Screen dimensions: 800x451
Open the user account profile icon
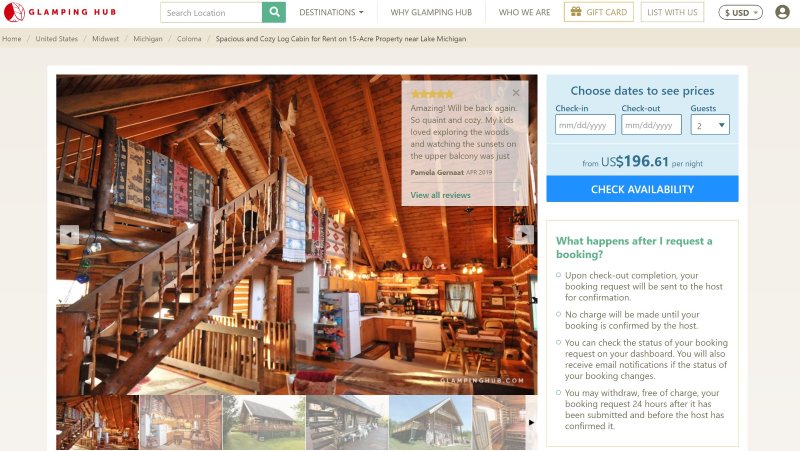click(x=782, y=12)
